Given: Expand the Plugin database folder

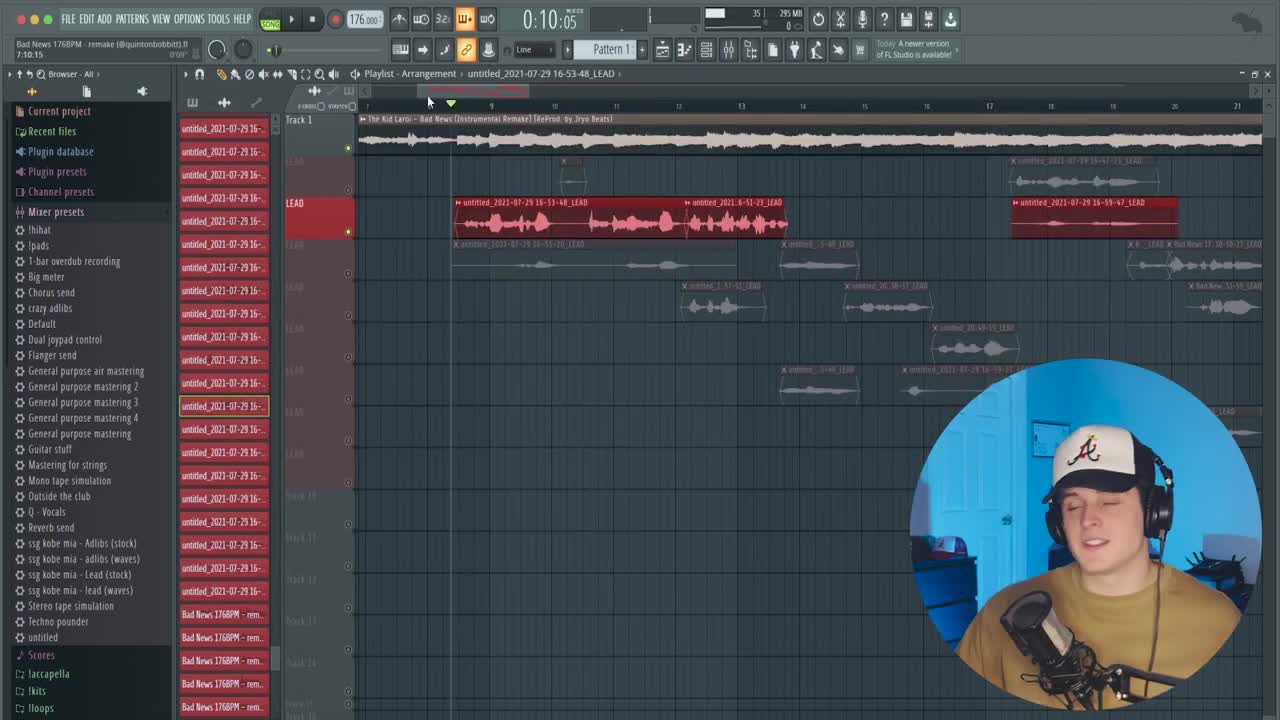Looking at the screenshot, I should 61,151.
